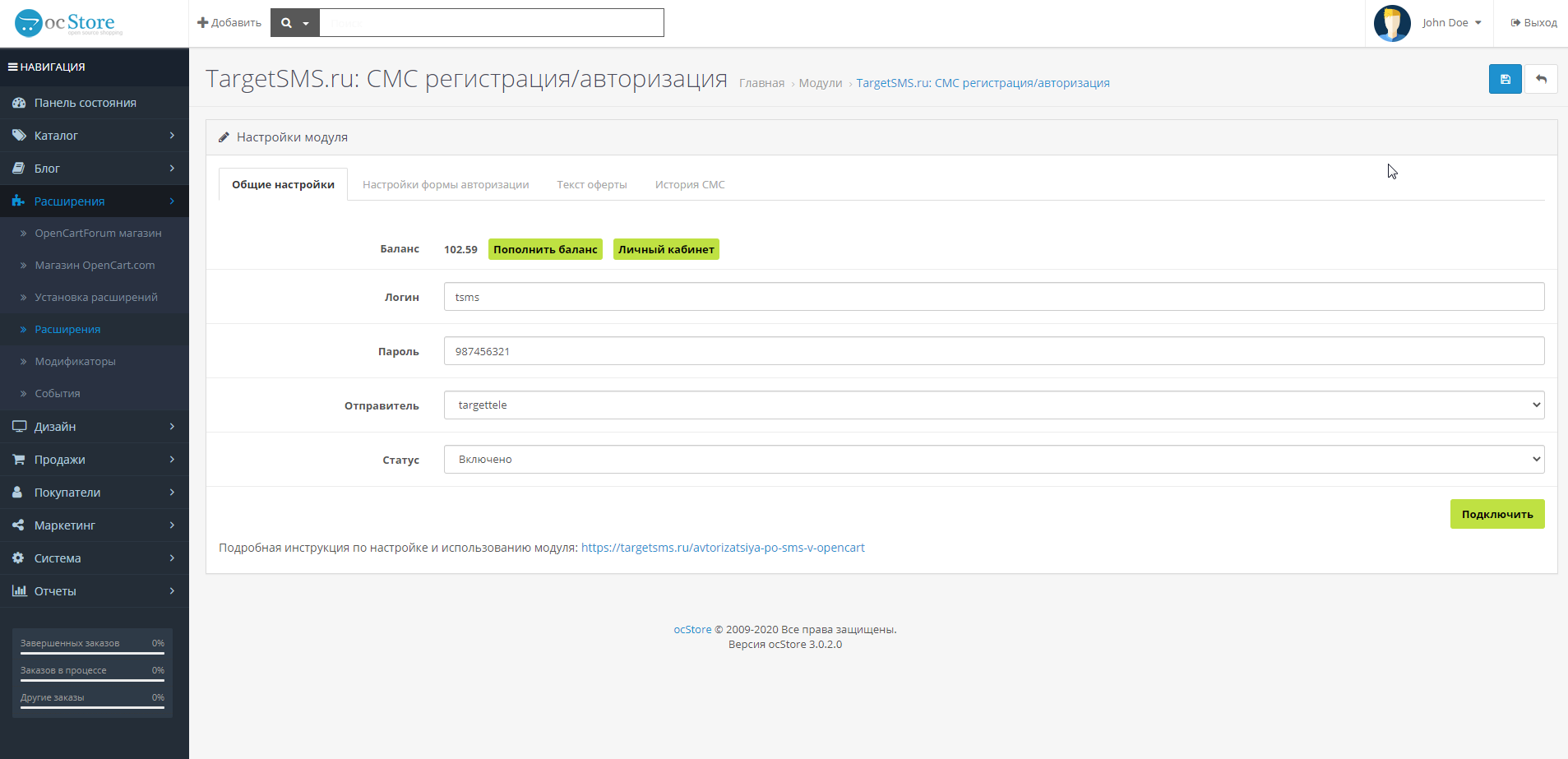
Task: Focus the top search input field
Action: (x=492, y=23)
